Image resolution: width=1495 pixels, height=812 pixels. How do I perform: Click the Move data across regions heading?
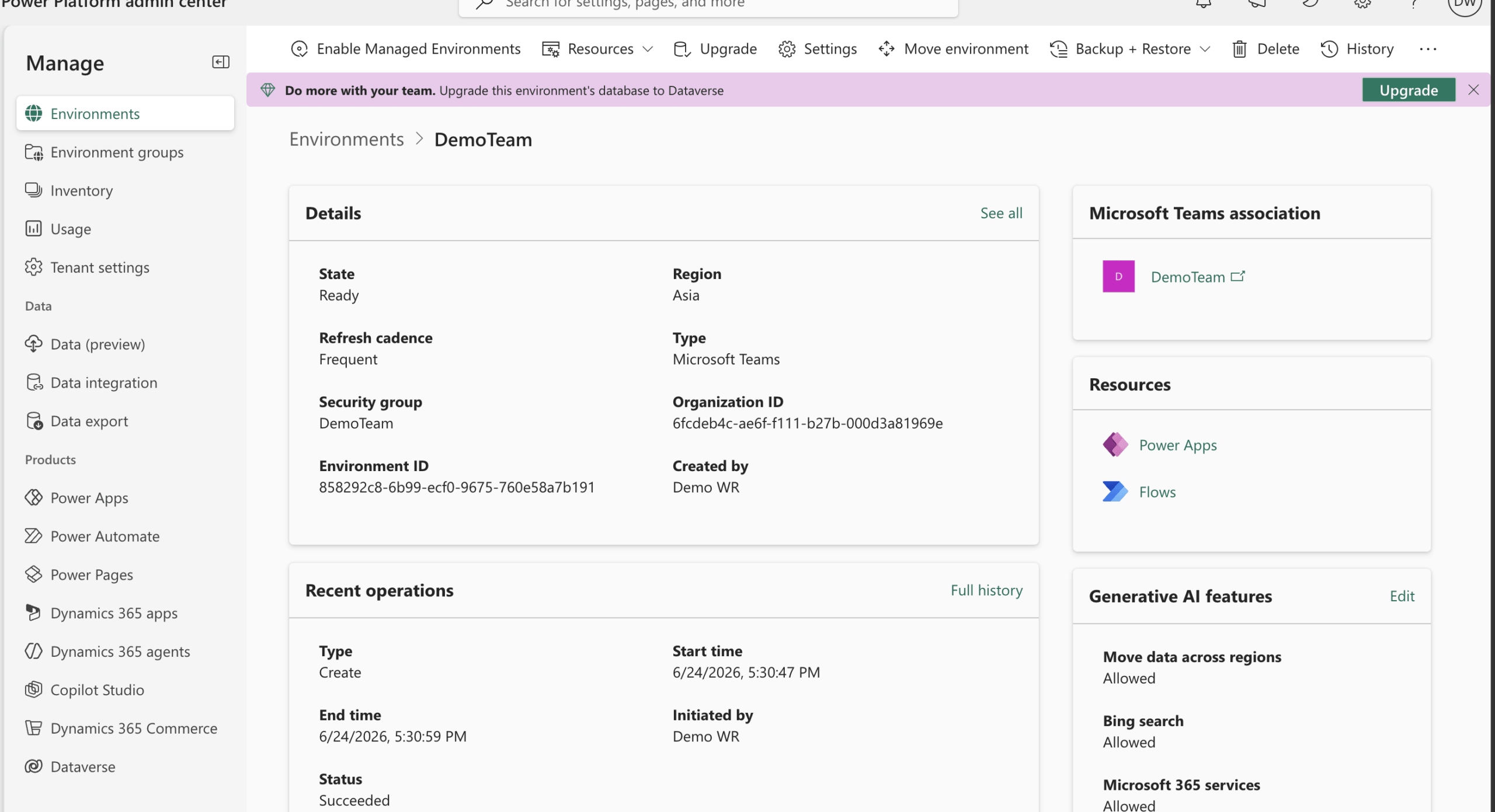click(1192, 657)
